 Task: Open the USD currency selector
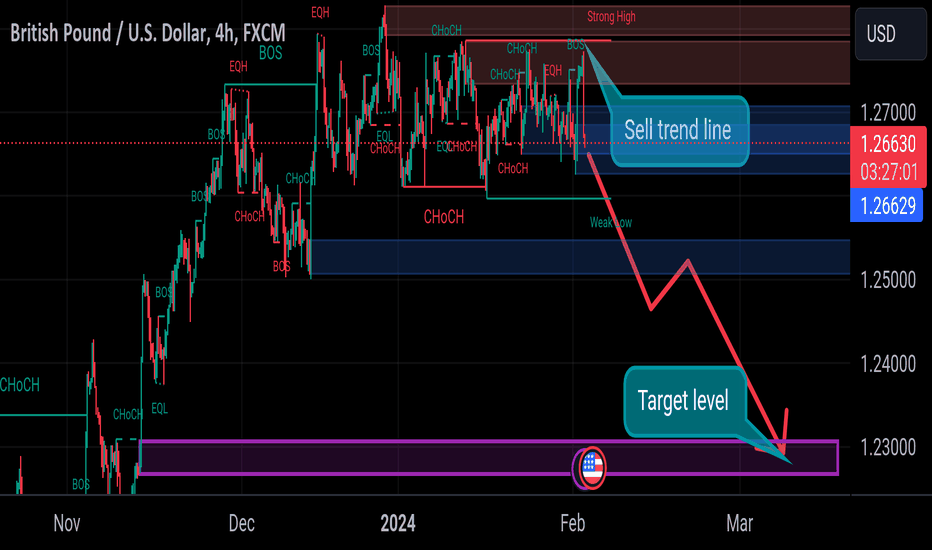(x=890, y=34)
